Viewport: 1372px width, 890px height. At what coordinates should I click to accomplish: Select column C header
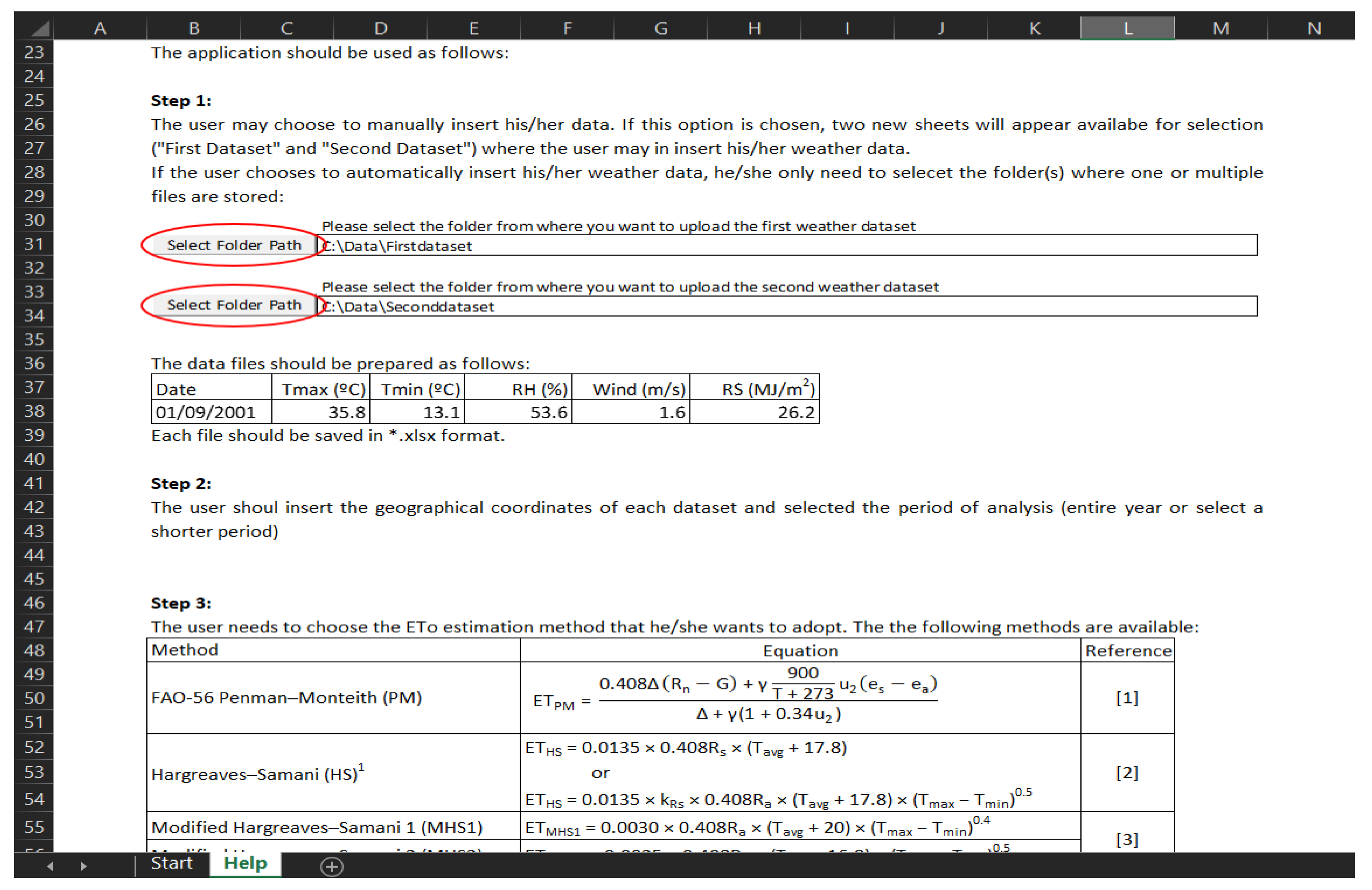[x=287, y=28]
